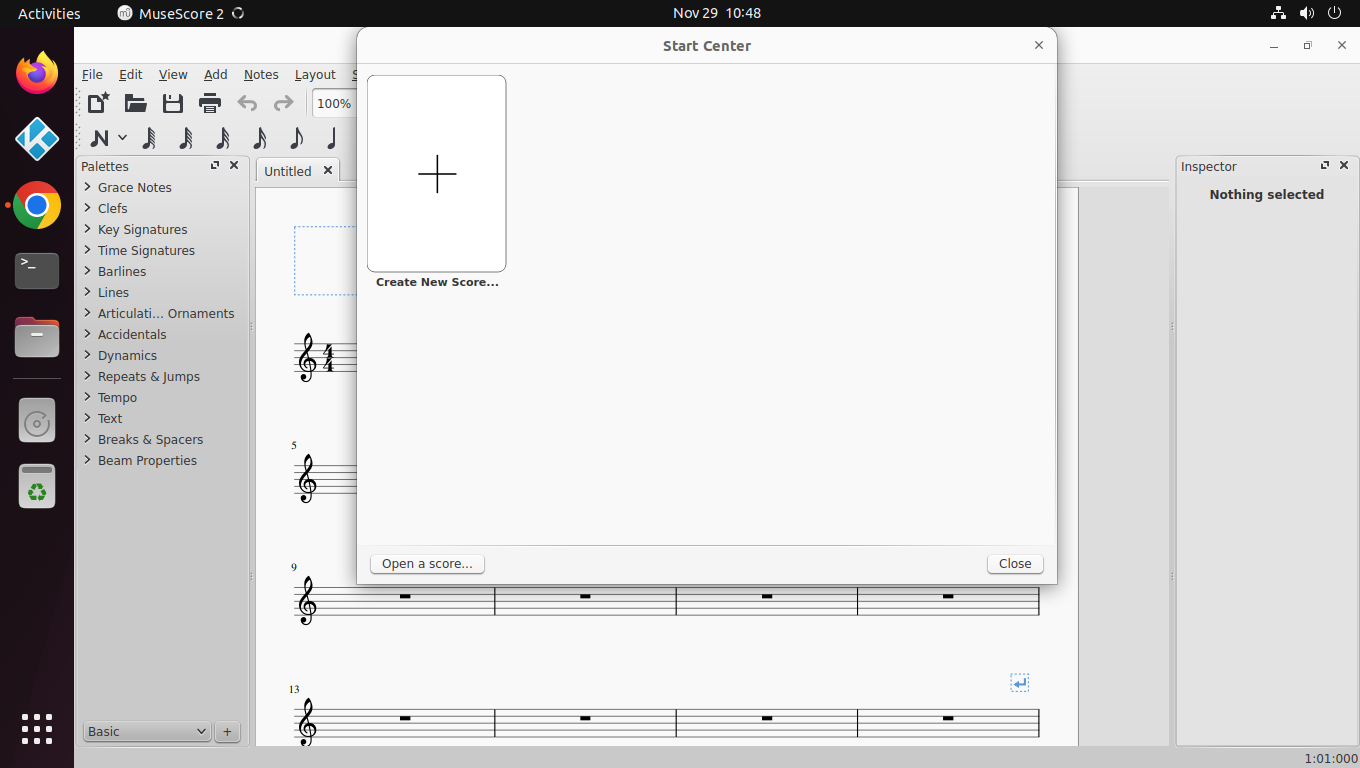Open the Basic palette dropdown
The width and height of the screenshot is (1360, 768).
[146, 731]
